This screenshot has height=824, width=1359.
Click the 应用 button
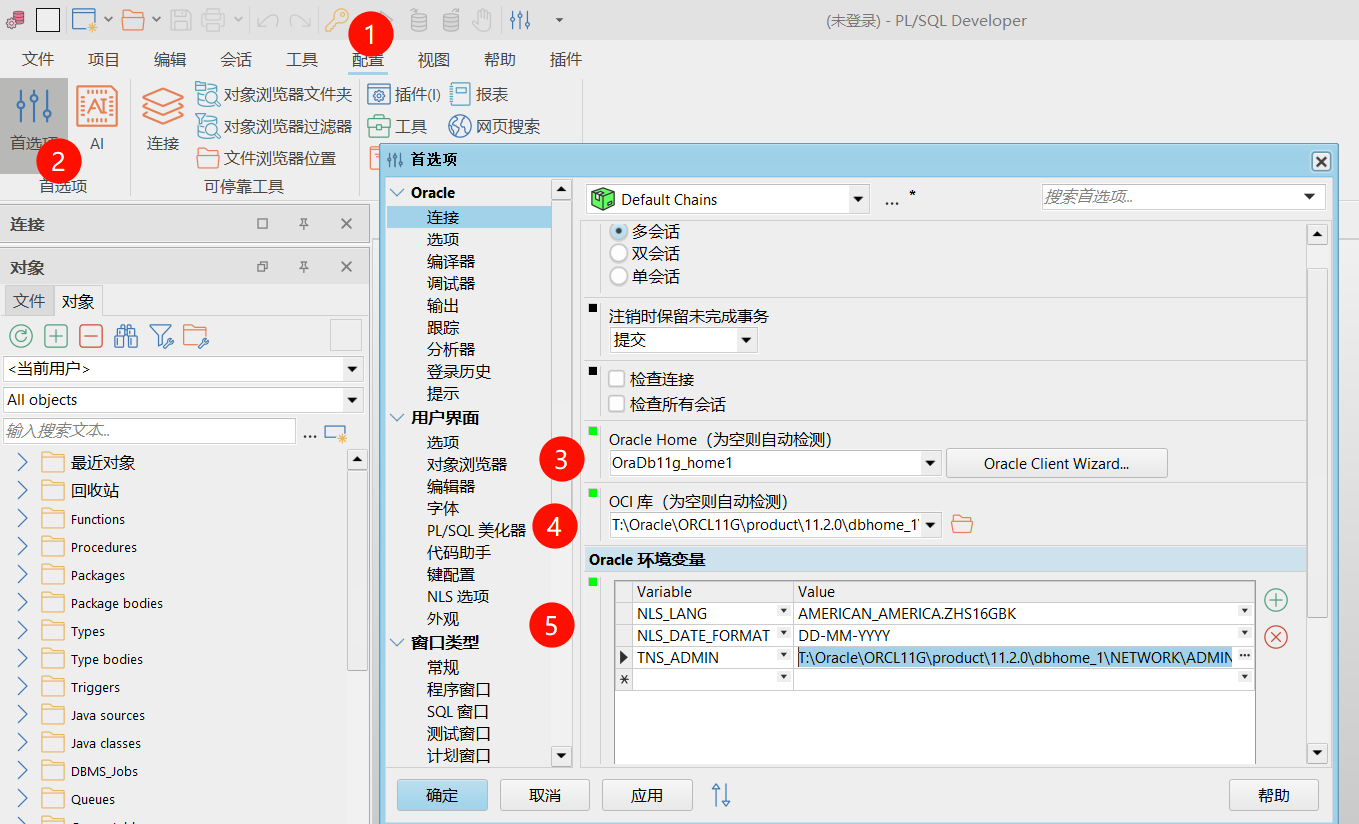point(646,795)
